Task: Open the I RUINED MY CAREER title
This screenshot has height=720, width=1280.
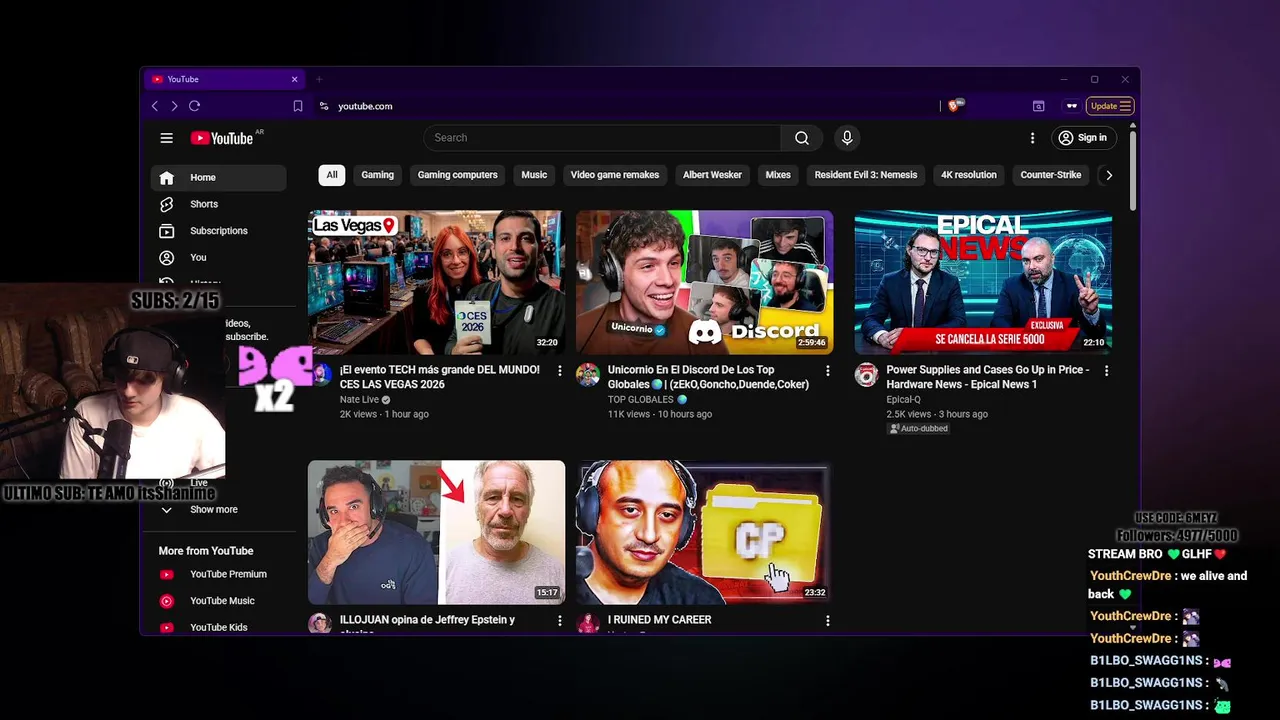Action: pos(660,620)
